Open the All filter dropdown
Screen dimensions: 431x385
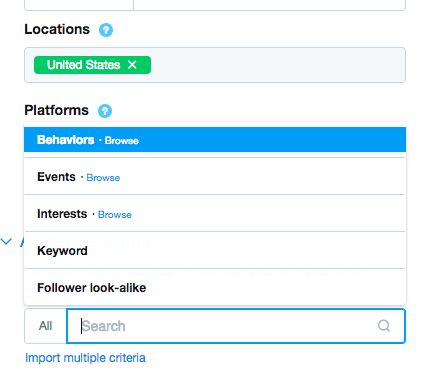(x=45, y=326)
